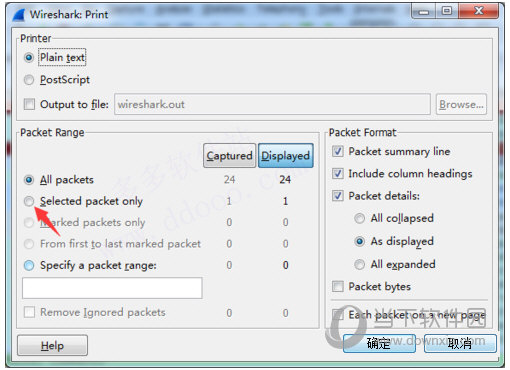Image resolution: width=510 pixels, height=370 pixels.
Task: Select the All packets radio button
Action: click(x=29, y=180)
